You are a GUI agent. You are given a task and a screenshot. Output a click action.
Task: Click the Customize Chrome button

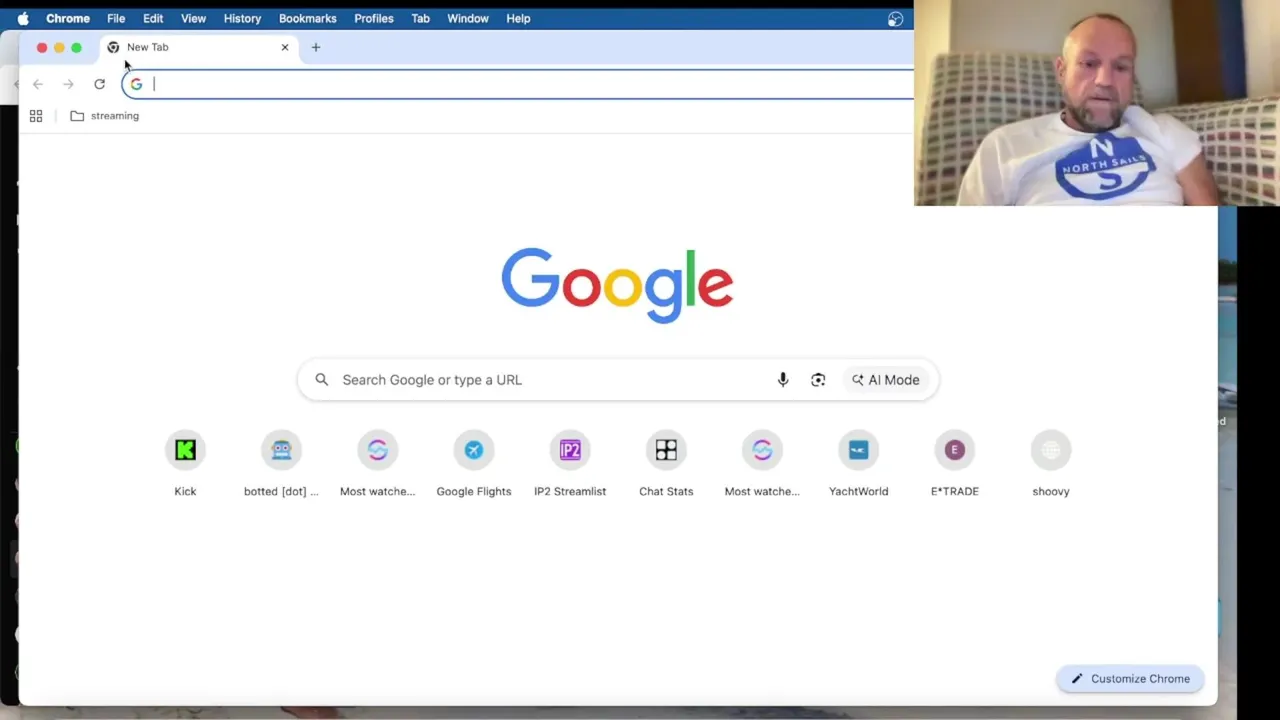1130,679
